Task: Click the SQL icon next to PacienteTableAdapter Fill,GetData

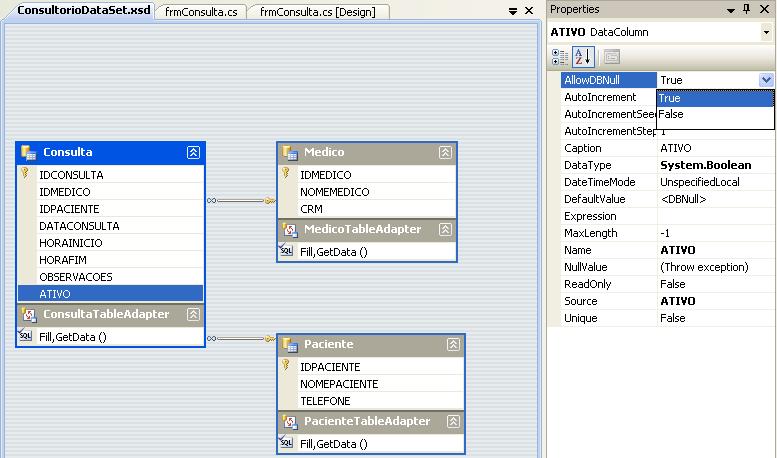Action: point(286,443)
